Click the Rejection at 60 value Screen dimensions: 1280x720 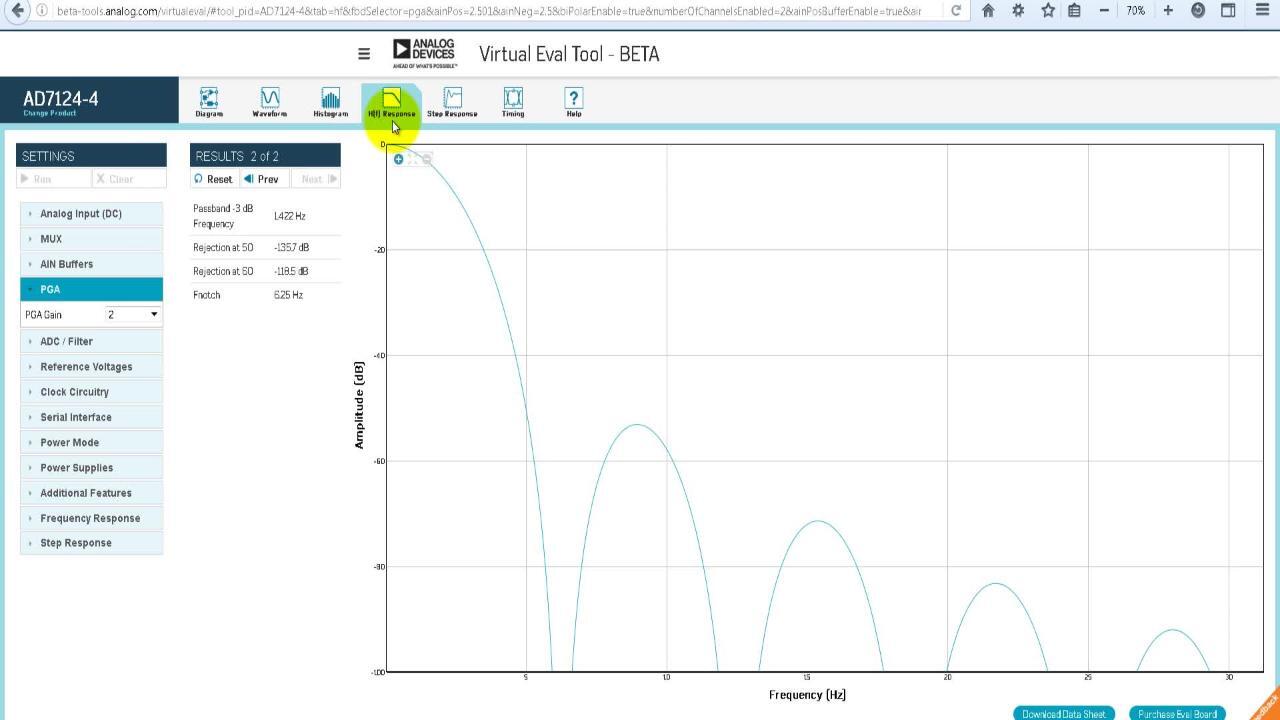point(291,271)
